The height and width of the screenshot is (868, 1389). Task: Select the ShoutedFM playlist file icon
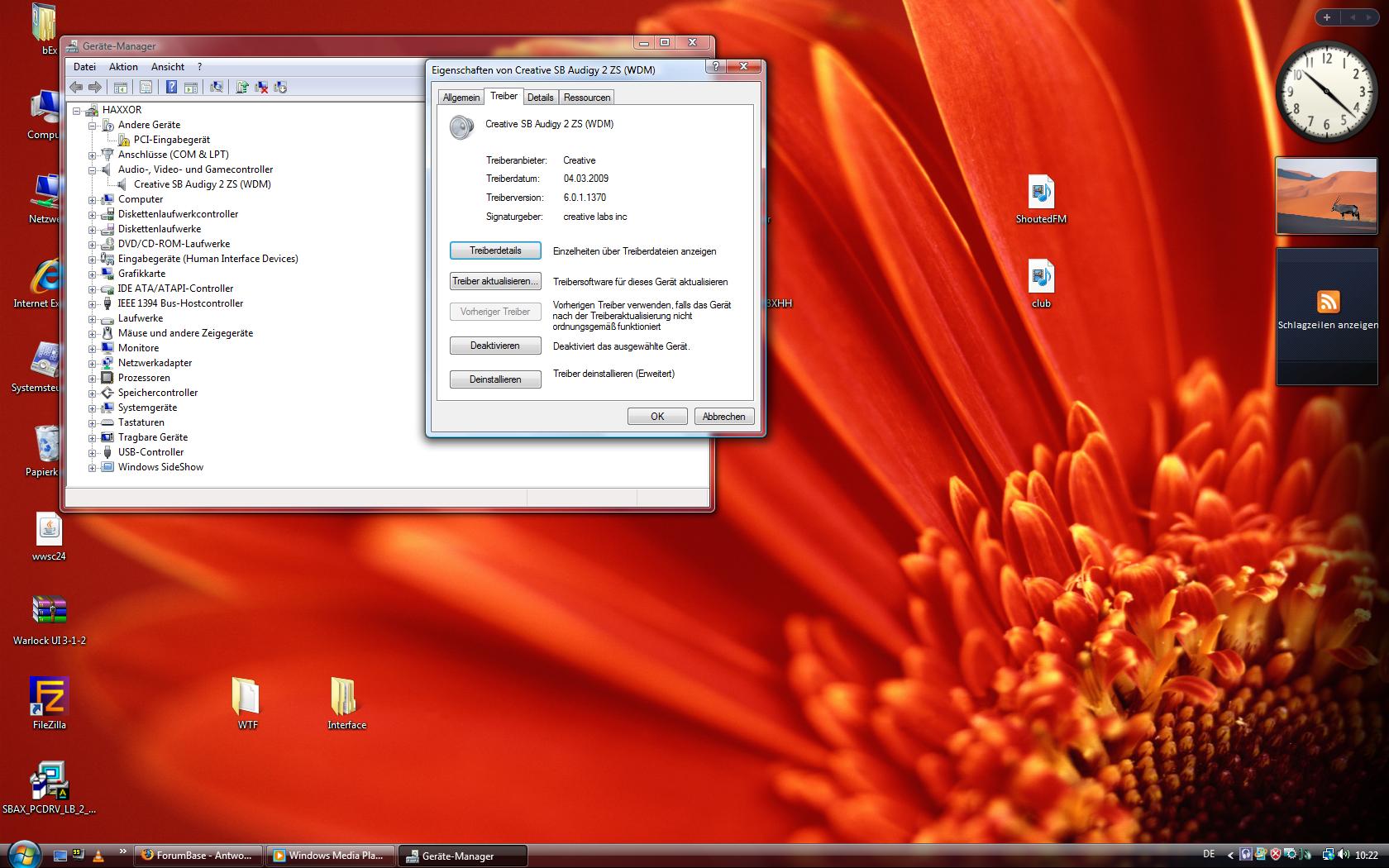pyautogui.click(x=1041, y=199)
